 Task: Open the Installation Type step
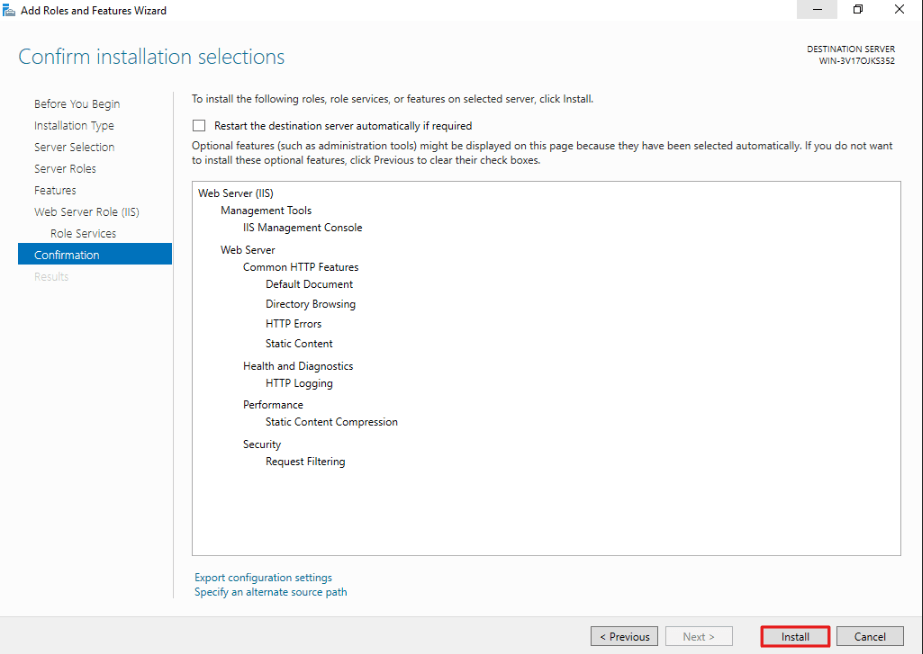[74, 125]
